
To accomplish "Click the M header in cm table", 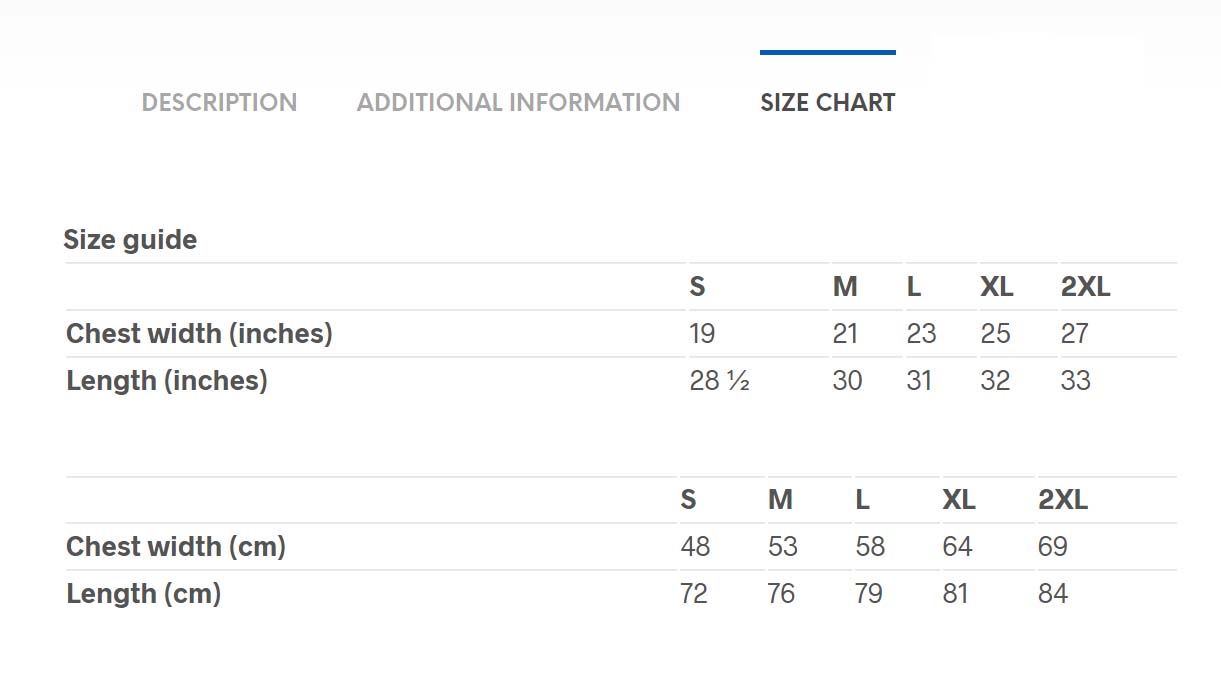I will pos(780,499).
